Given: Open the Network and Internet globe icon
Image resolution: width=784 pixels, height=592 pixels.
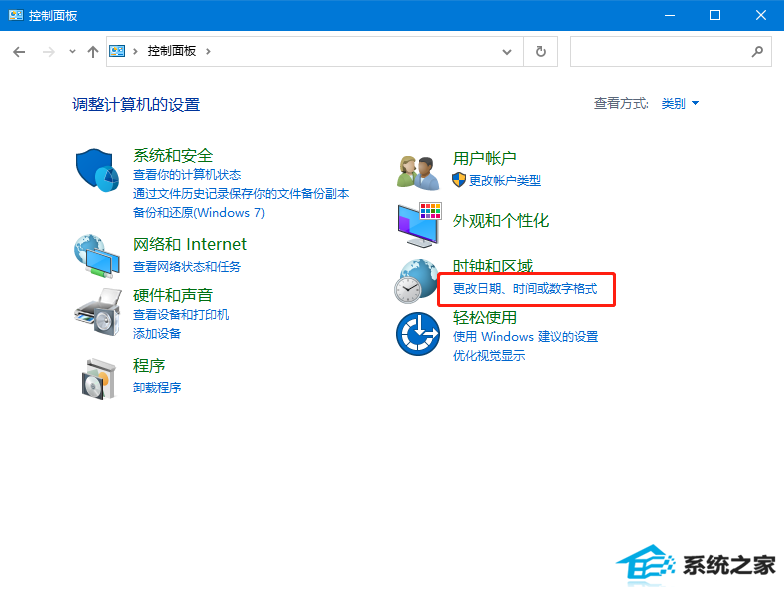Looking at the screenshot, I should coord(97,256).
